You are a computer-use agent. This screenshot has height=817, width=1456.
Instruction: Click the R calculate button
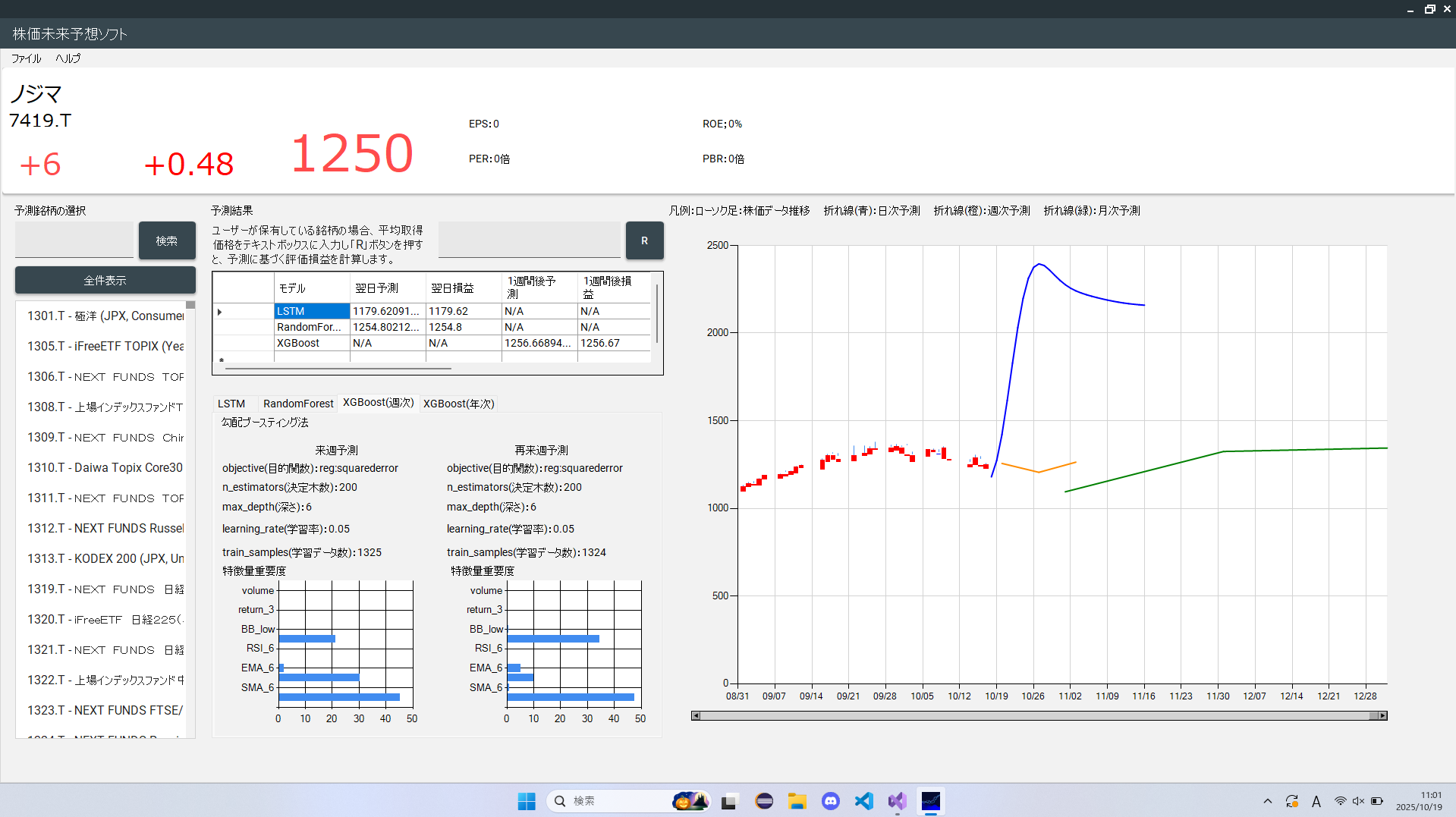point(644,240)
